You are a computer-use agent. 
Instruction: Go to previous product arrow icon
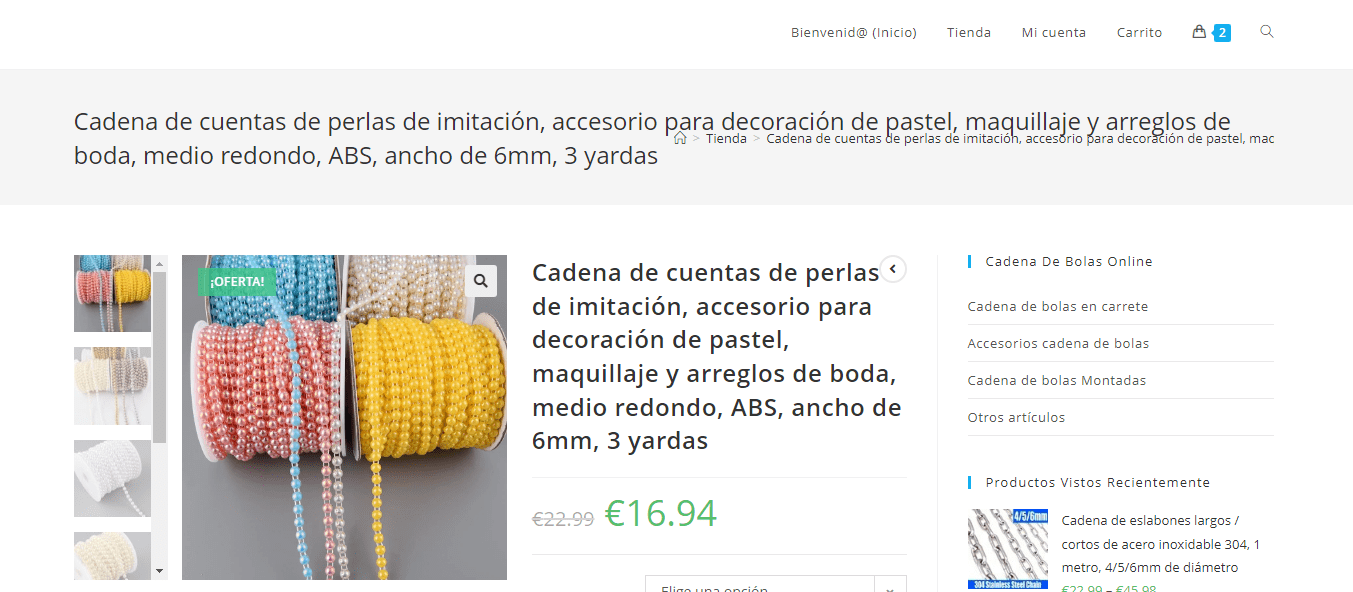893,269
